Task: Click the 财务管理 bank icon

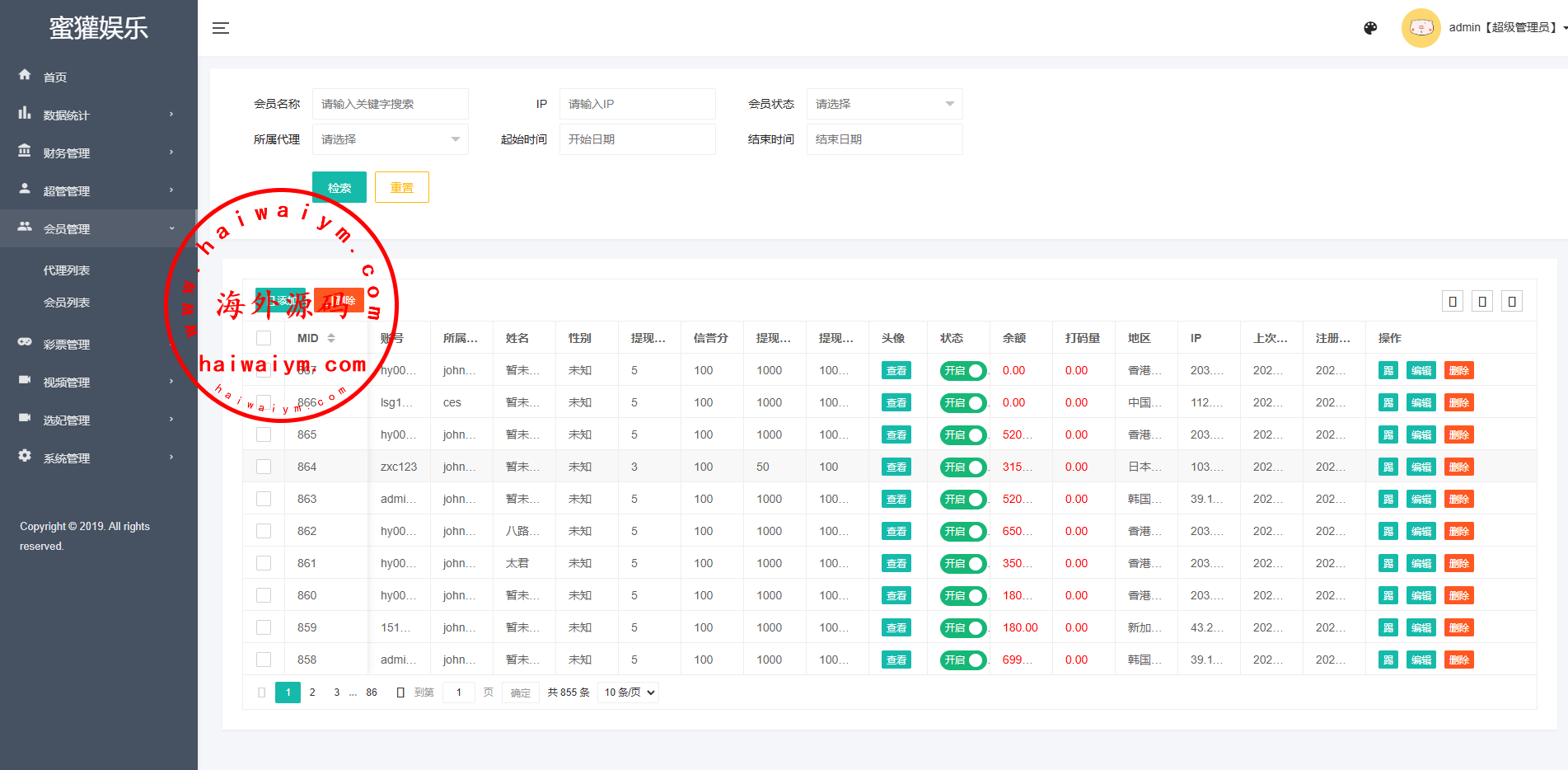Action: click(x=25, y=151)
